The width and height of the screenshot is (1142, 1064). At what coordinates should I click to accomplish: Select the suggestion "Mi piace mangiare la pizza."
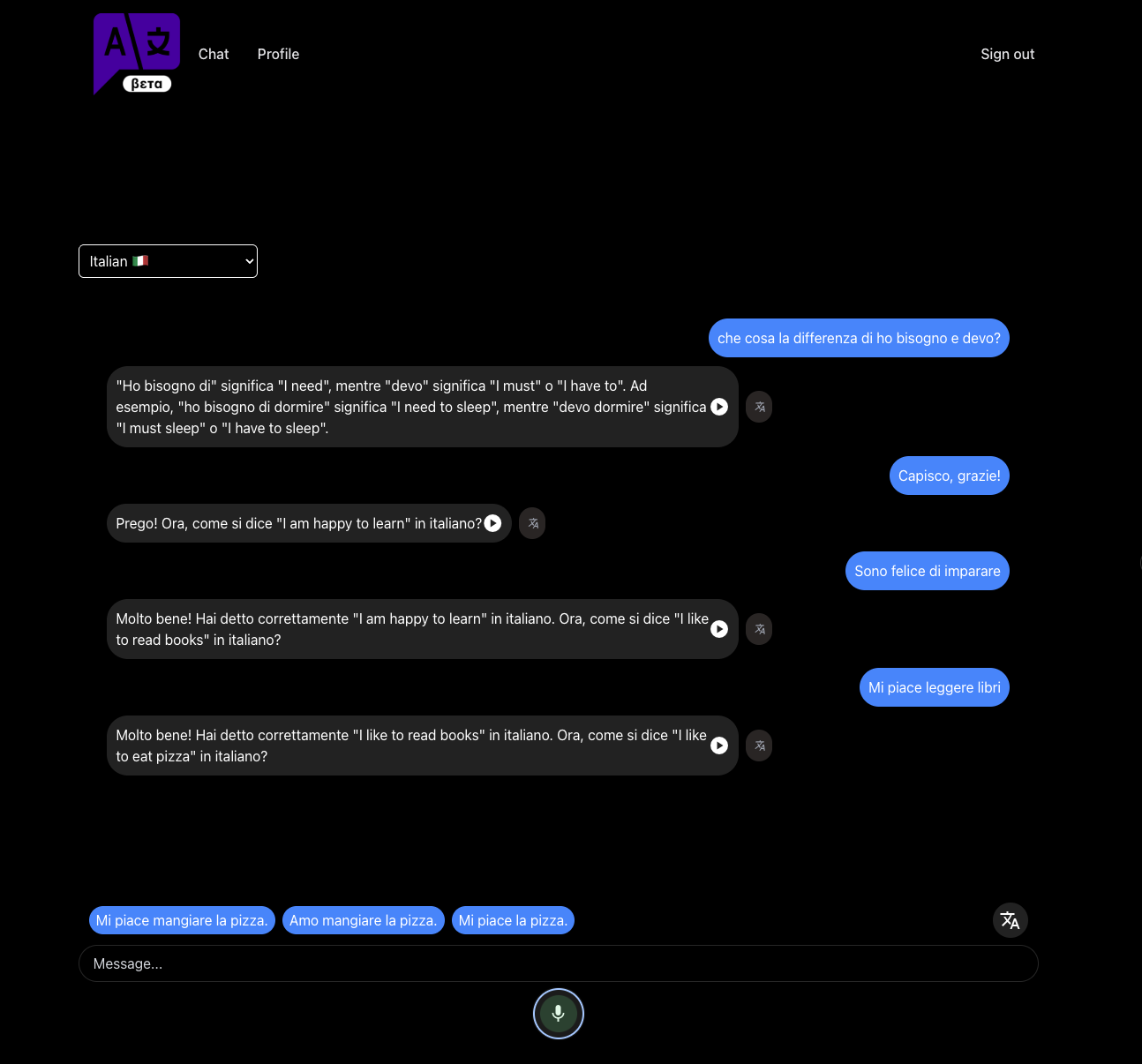tap(182, 920)
